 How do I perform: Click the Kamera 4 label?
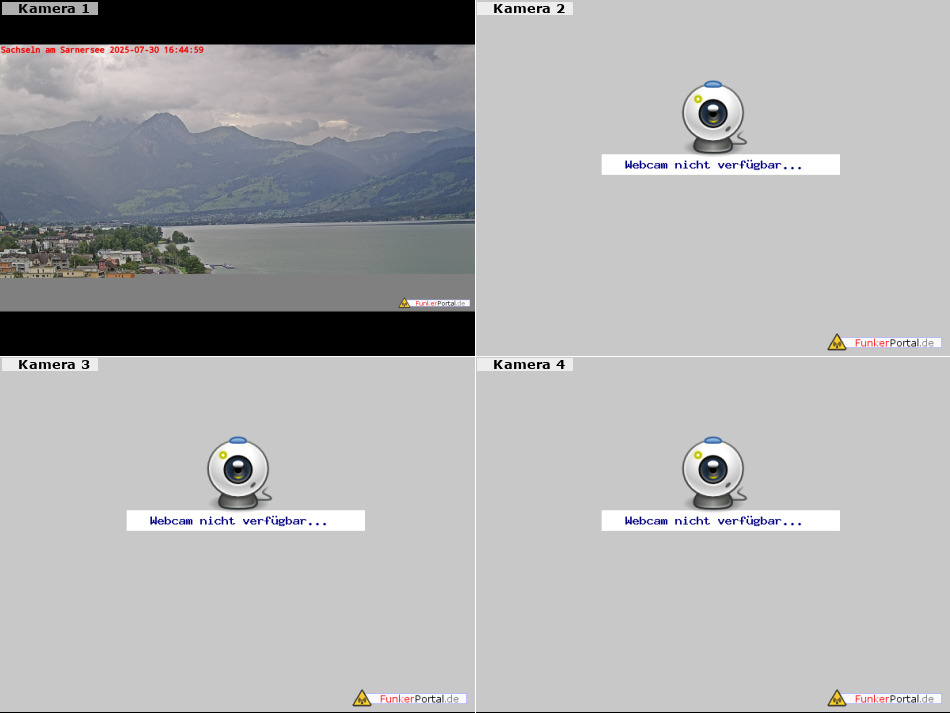point(525,364)
